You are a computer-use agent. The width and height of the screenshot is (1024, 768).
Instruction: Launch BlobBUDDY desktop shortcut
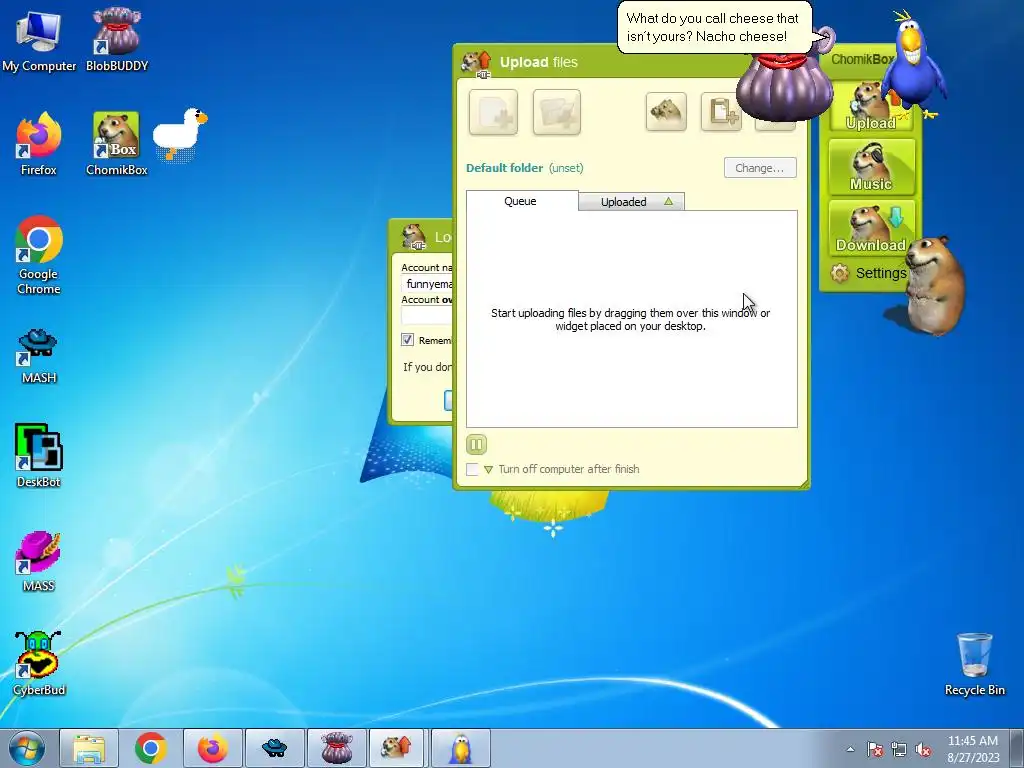point(117,39)
